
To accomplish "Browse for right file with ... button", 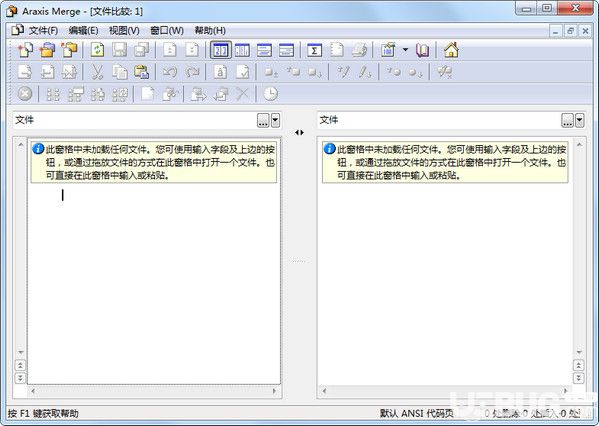I will (567, 120).
